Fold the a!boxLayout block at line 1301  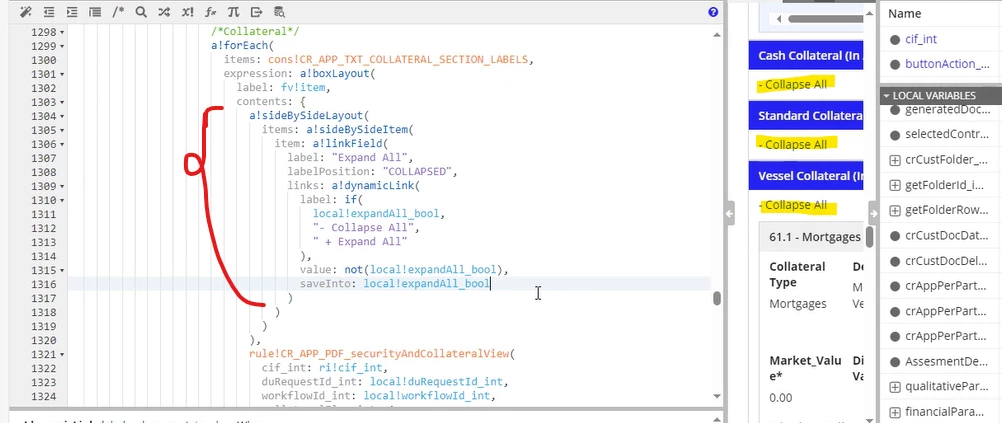click(62, 74)
